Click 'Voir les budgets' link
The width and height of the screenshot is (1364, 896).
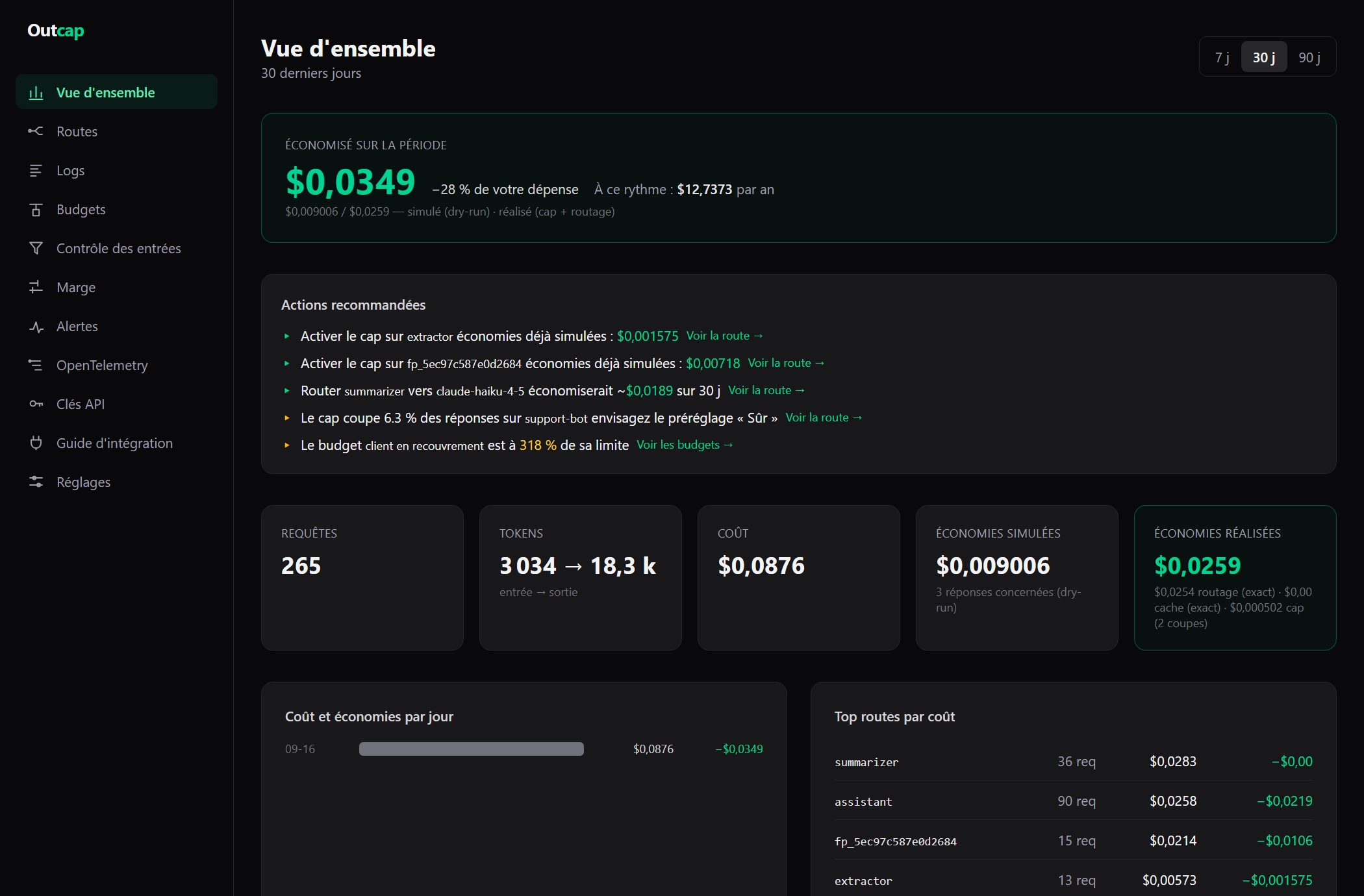pyautogui.click(x=685, y=445)
